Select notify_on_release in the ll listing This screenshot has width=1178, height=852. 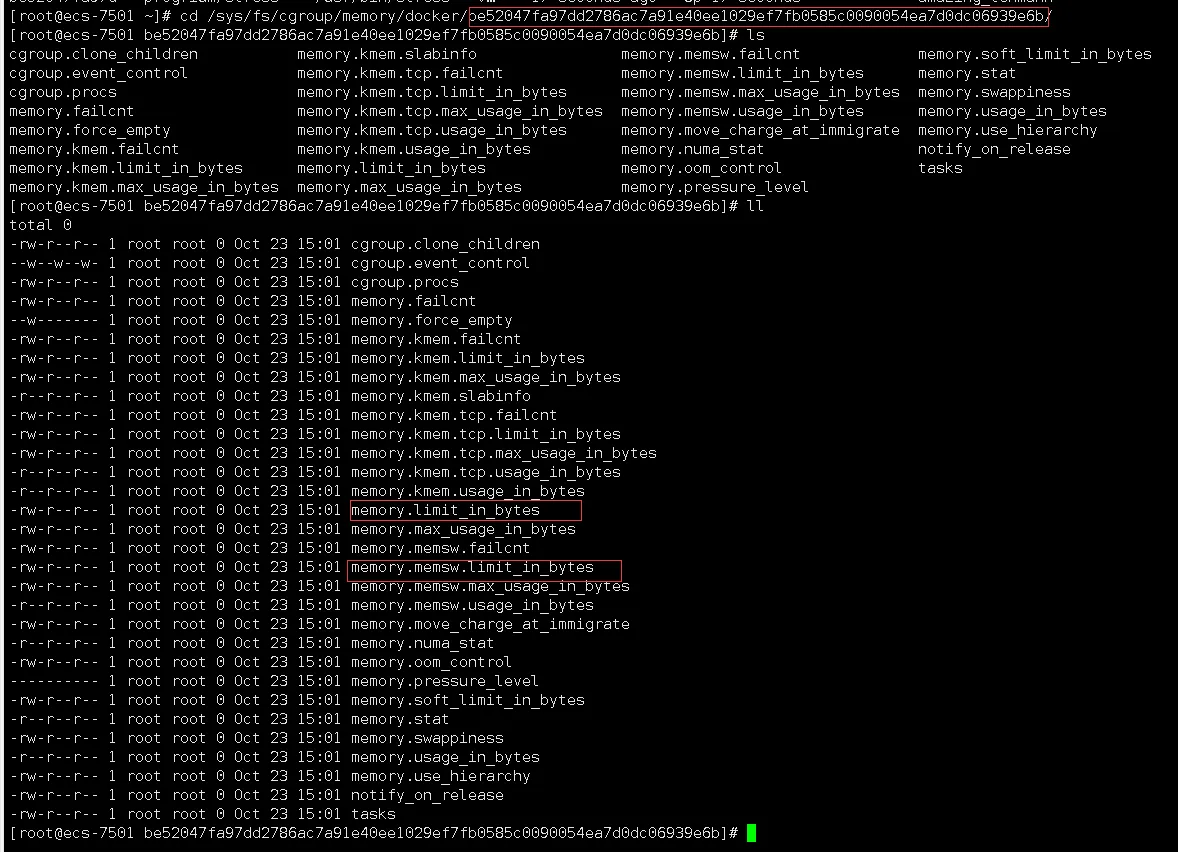[427, 796]
